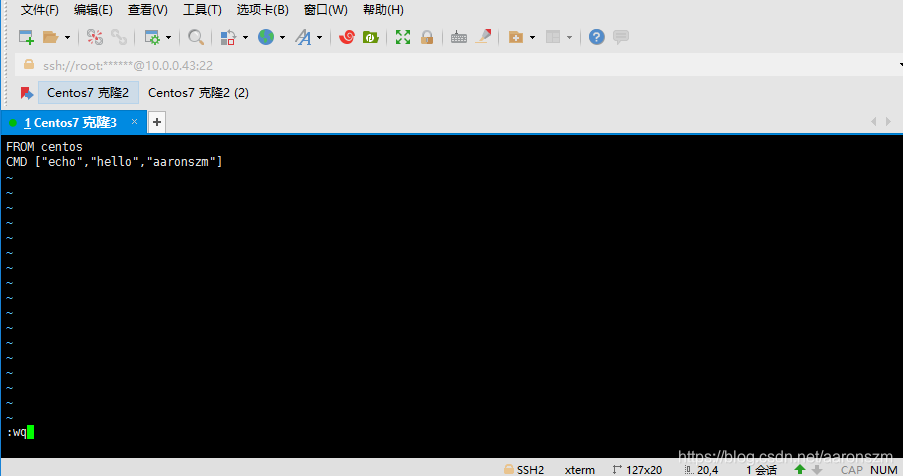Viewport: 903px width, 476px height.
Task: Click the file transfer layout icon
Action: point(228,37)
